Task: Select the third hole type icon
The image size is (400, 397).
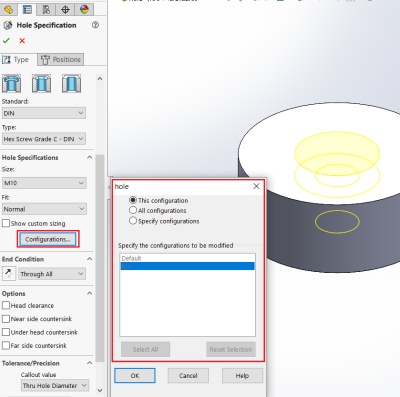Action: pos(71,83)
